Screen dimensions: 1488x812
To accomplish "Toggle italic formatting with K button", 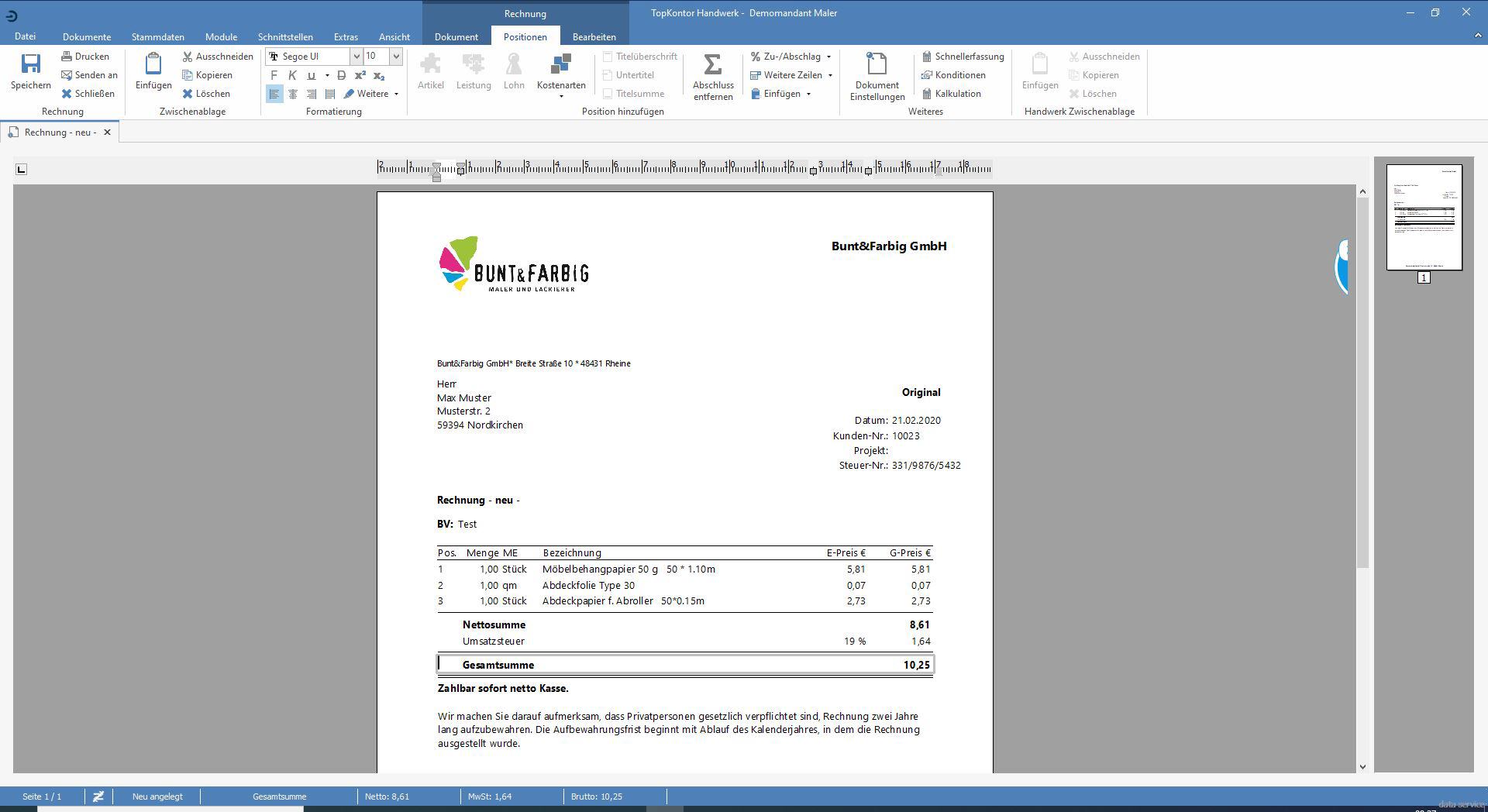I will point(292,75).
